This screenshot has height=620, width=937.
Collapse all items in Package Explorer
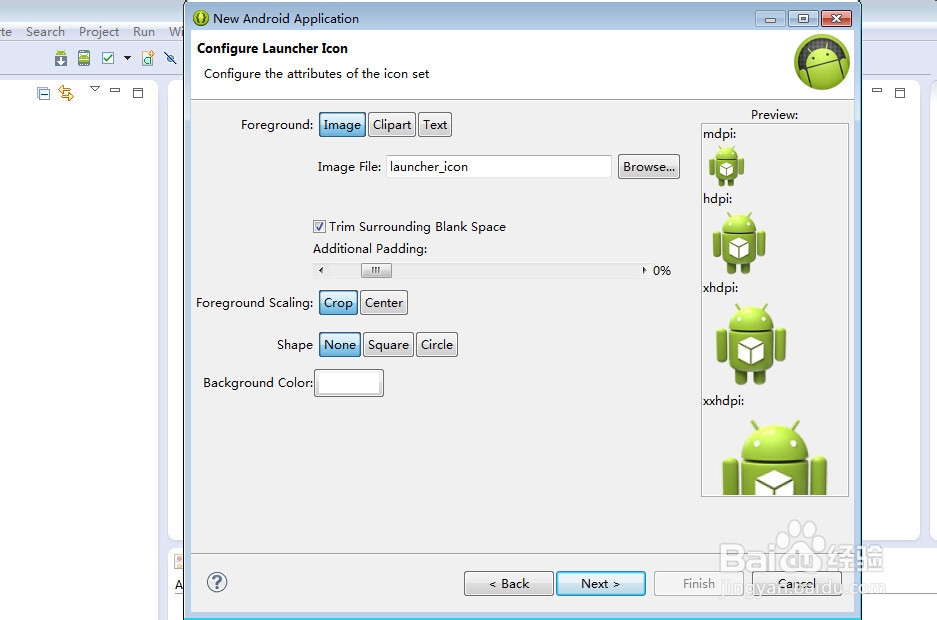[x=43, y=93]
